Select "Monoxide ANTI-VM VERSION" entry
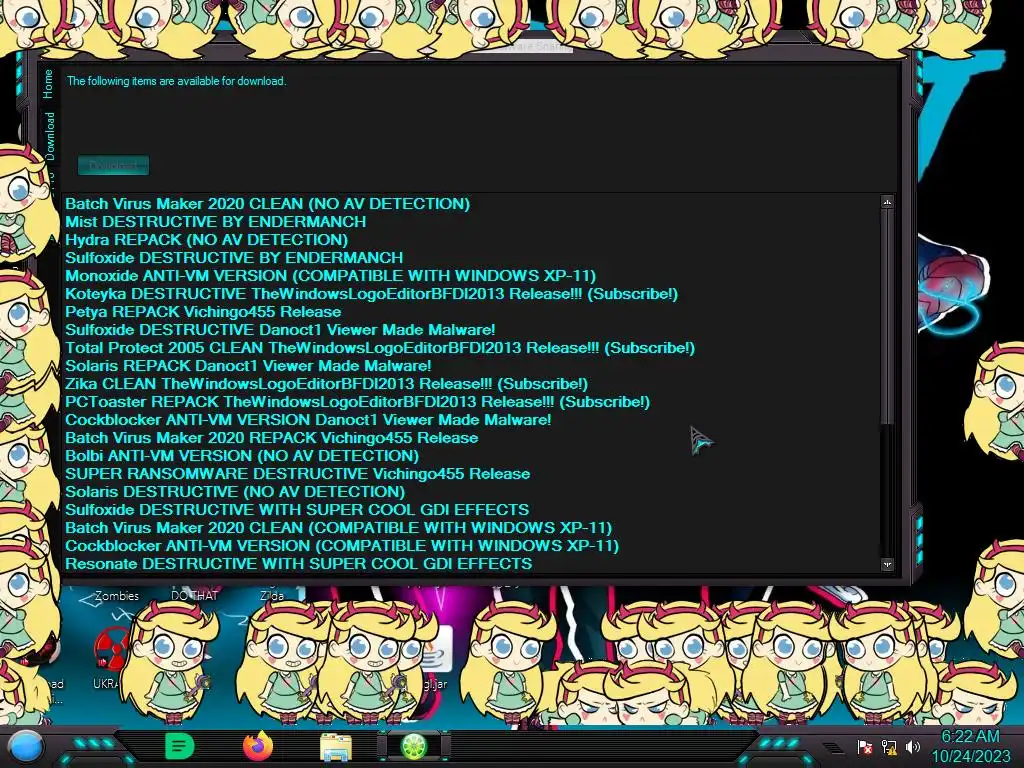 click(x=330, y=276)
